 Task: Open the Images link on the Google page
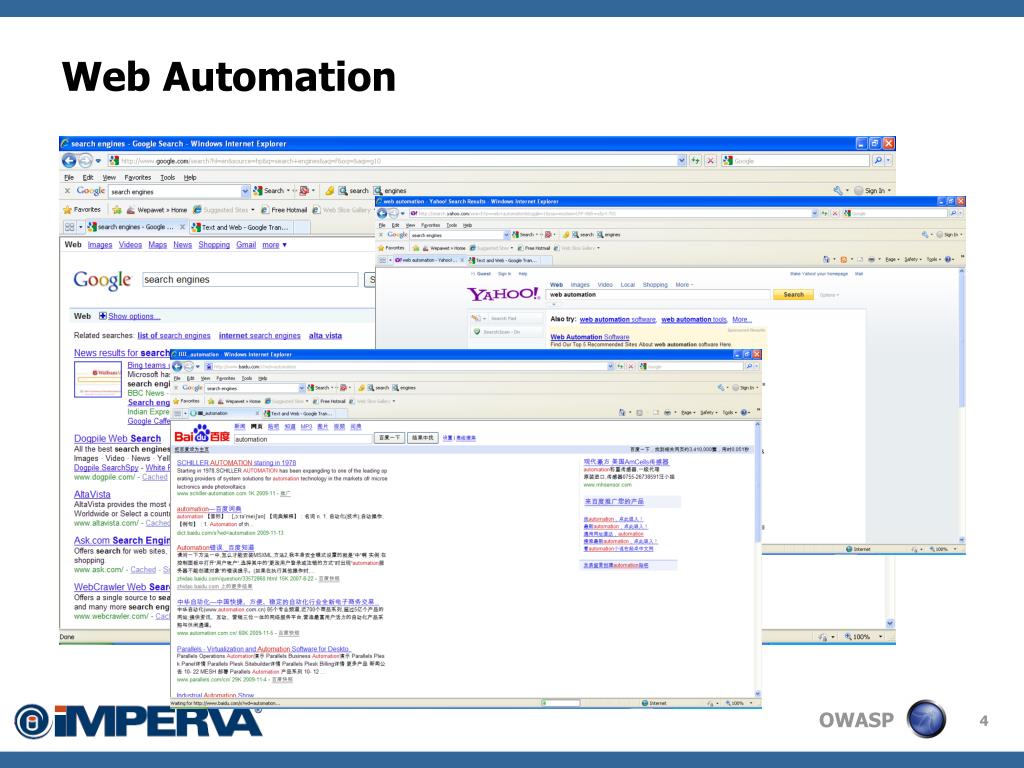point(100,245)
